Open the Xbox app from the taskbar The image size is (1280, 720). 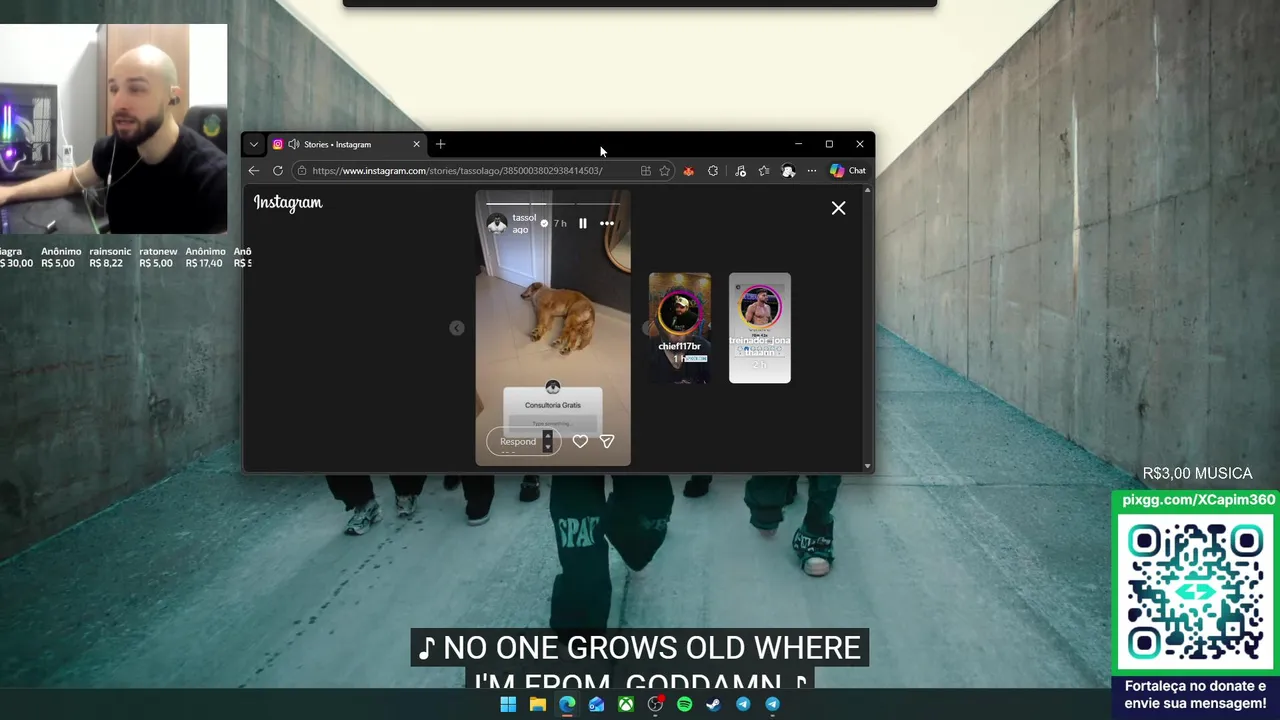[626, 704]
